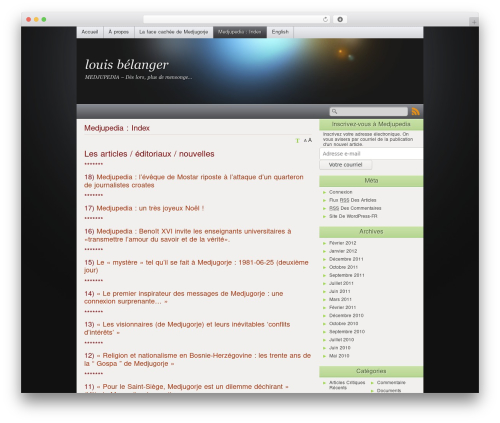
Task: Open article 11 Pour le Saint-Siège
Action: [x=186, y=387]
